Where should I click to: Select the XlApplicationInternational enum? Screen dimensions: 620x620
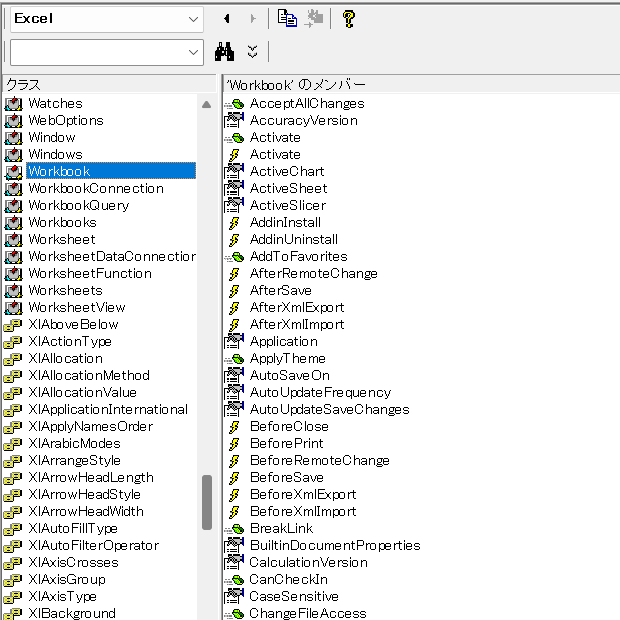tap(108, 410)
